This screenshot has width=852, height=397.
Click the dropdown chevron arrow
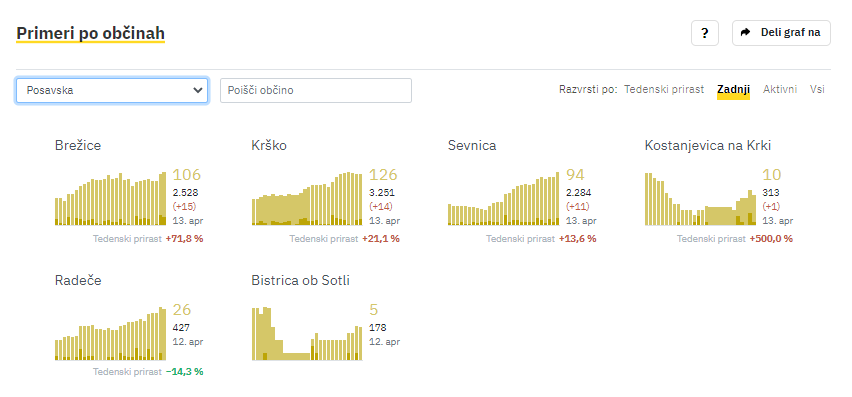click(197, 90)
